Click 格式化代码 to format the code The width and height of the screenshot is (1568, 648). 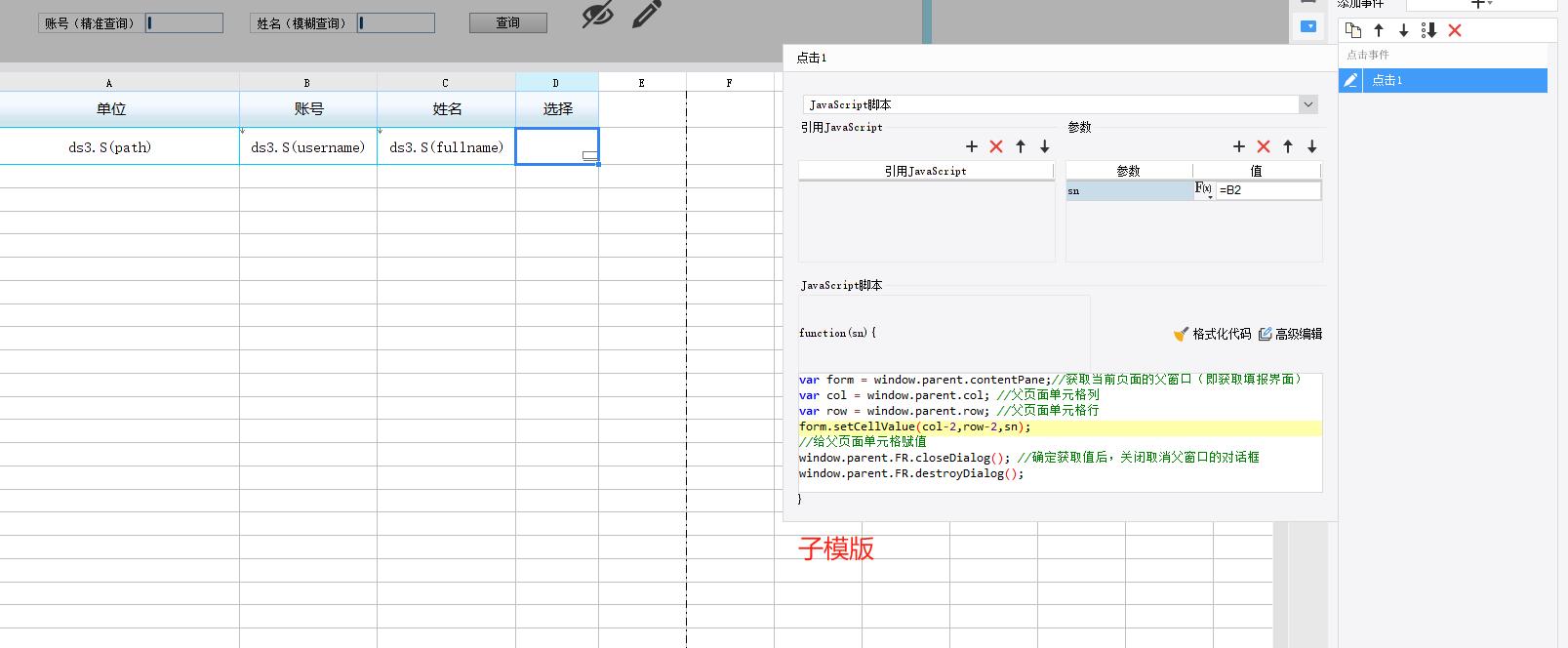pos(1212,334)
